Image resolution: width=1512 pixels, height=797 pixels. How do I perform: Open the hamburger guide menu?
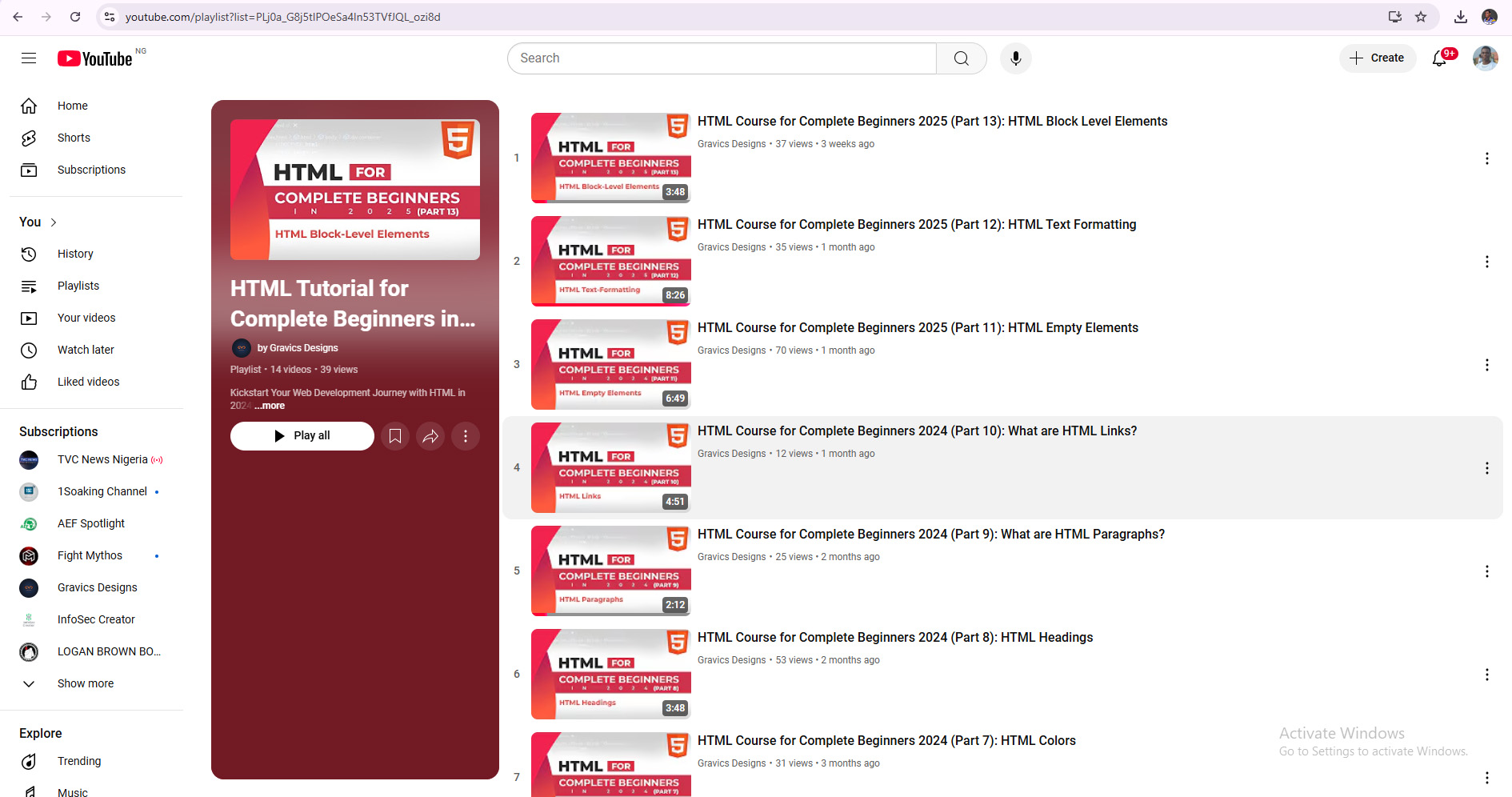tap(29, 58)
